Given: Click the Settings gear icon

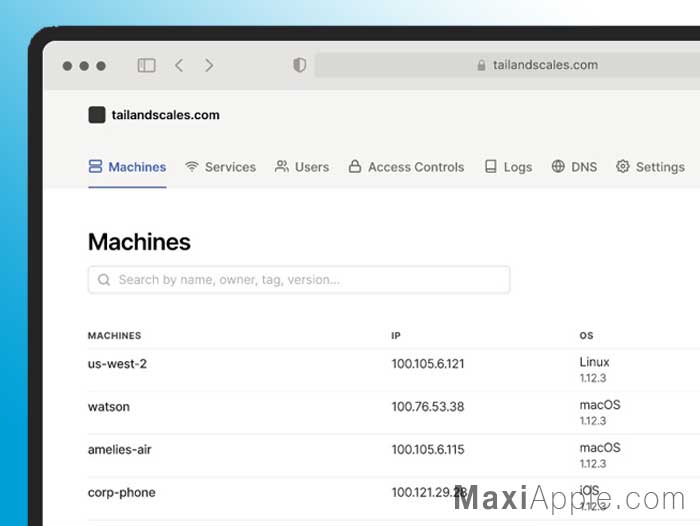Looking at the screenshot, I should (623, 166).
